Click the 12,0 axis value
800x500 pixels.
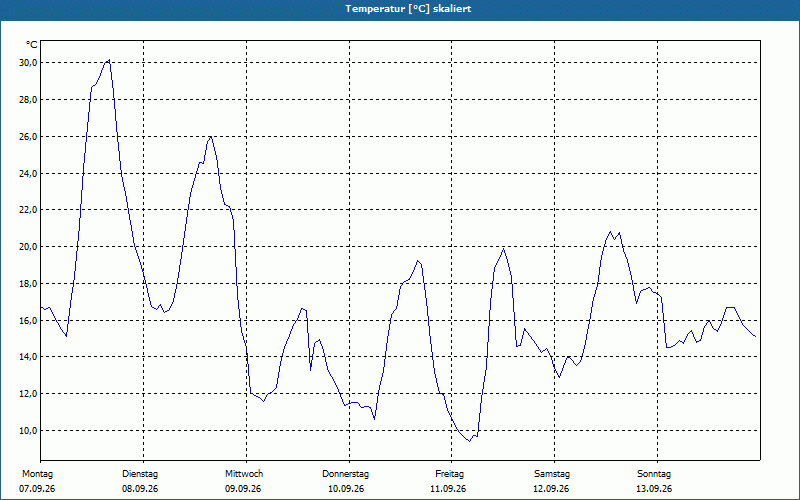(28, 394)
